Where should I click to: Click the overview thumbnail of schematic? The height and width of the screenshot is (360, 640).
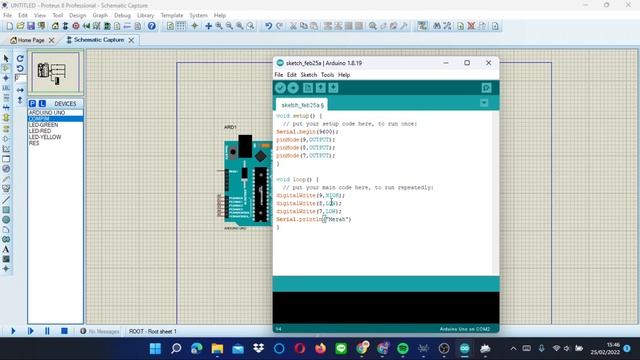point(56,72)
